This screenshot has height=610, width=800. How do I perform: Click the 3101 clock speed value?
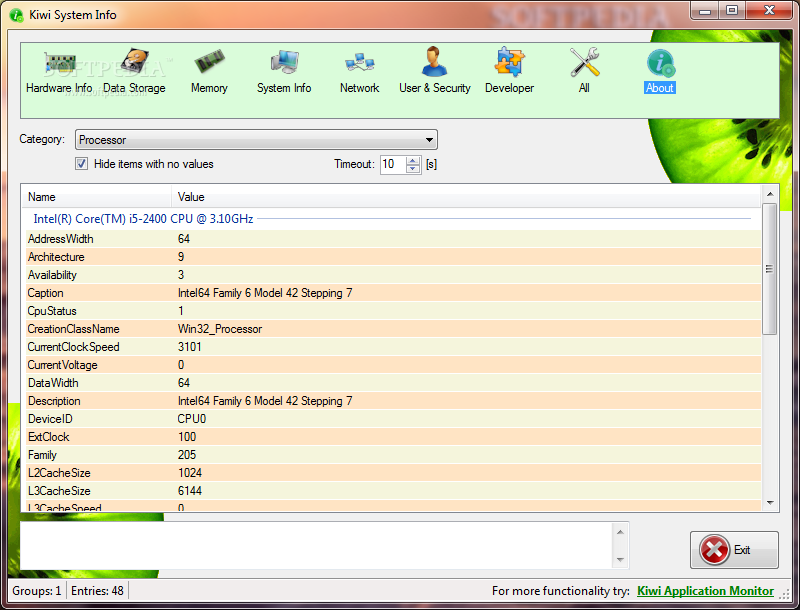(x=190, y=347)
